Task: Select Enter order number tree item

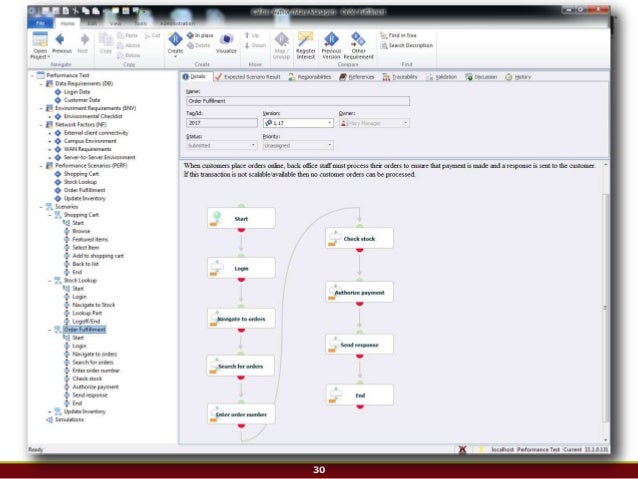Action: tap(96, 370)
